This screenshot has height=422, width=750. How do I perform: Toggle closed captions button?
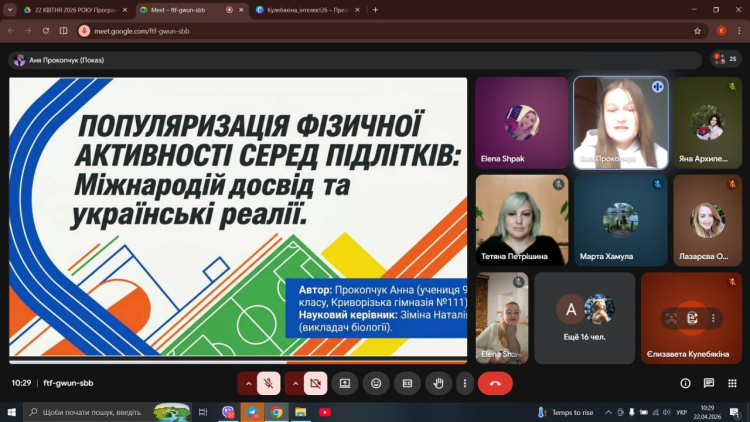[x=407, y=383]
